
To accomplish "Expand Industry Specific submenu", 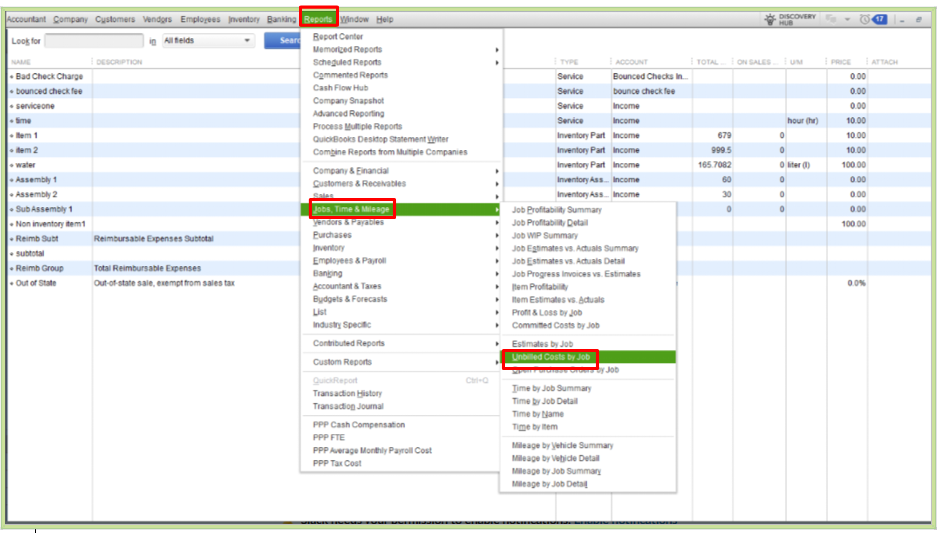I will pos(402,325).
